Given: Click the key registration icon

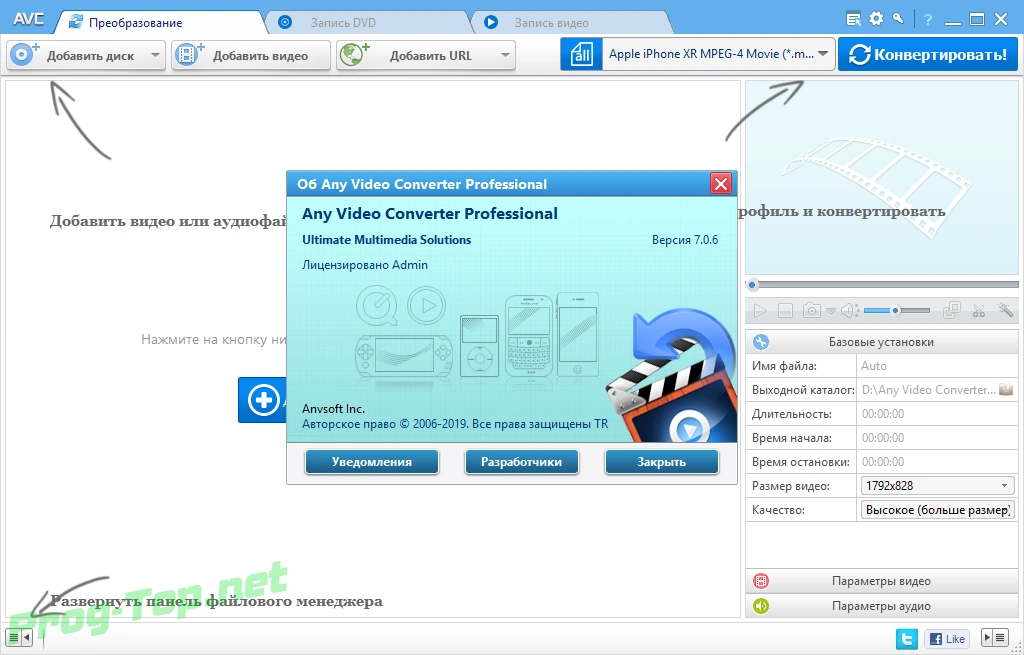Looking at the screenshot, I should click(899, 18).
